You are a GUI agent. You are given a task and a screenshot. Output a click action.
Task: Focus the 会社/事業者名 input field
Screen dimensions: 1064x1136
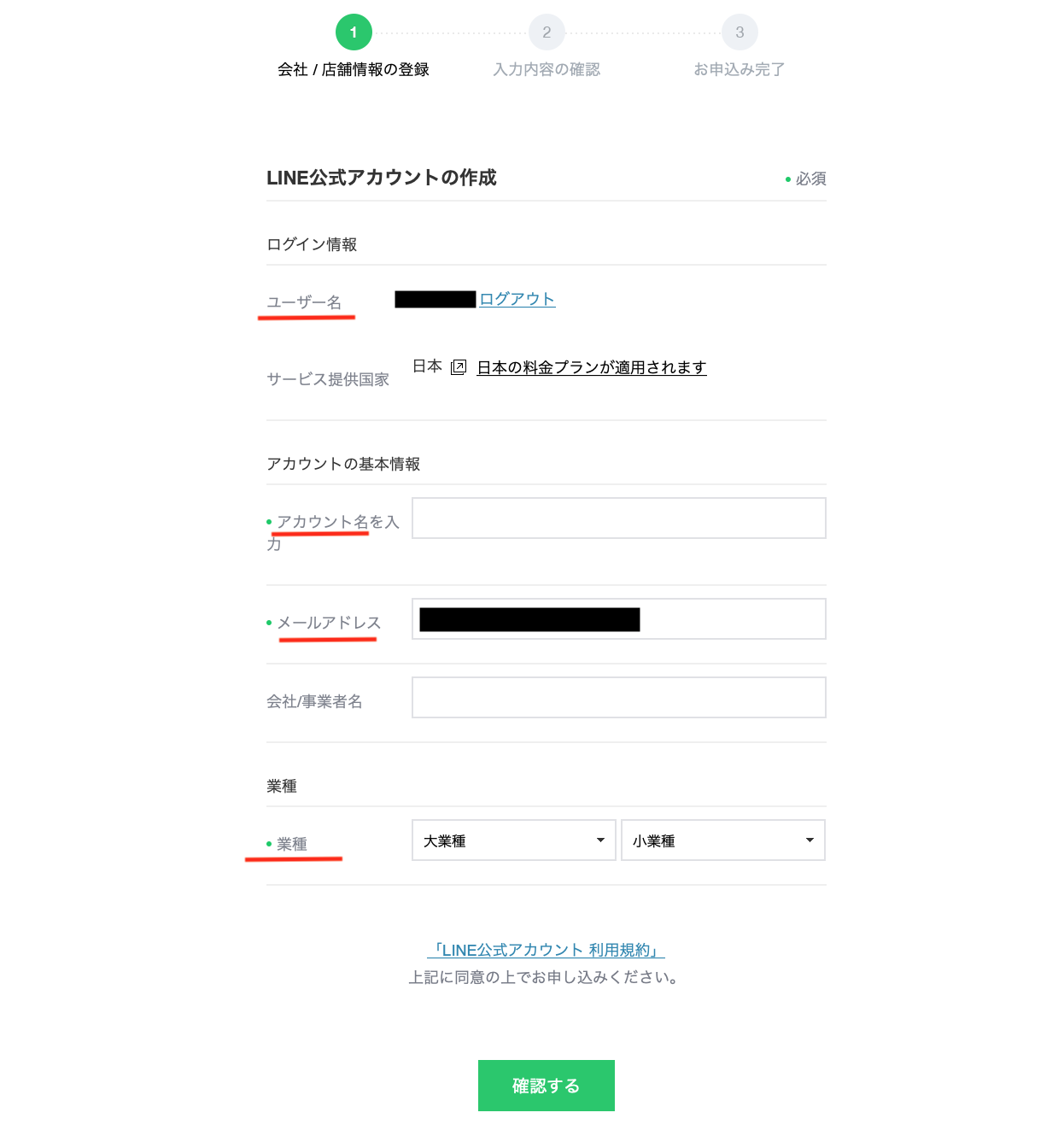[x=619, y=698]
